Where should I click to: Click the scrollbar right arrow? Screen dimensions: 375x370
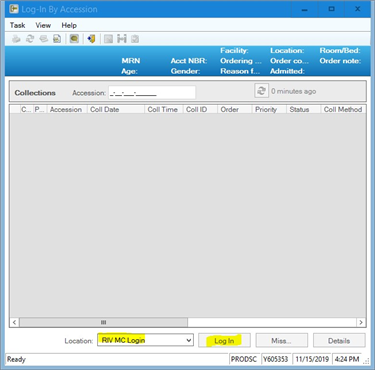pyautogui.click(x=361, y=322)
